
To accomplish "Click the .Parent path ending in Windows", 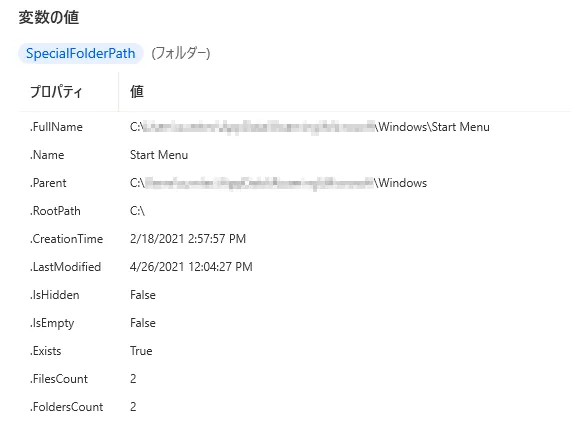I will (279, 183).
